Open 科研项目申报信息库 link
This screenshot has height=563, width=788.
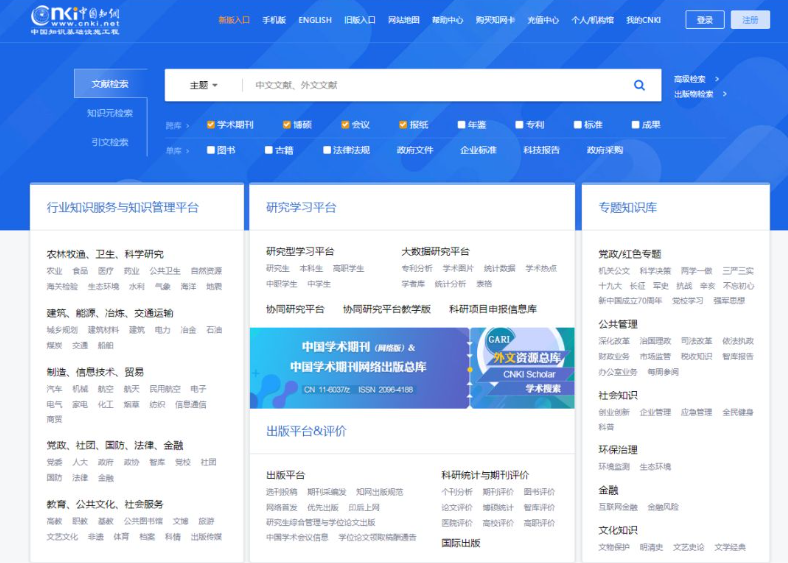coord(493,309)
